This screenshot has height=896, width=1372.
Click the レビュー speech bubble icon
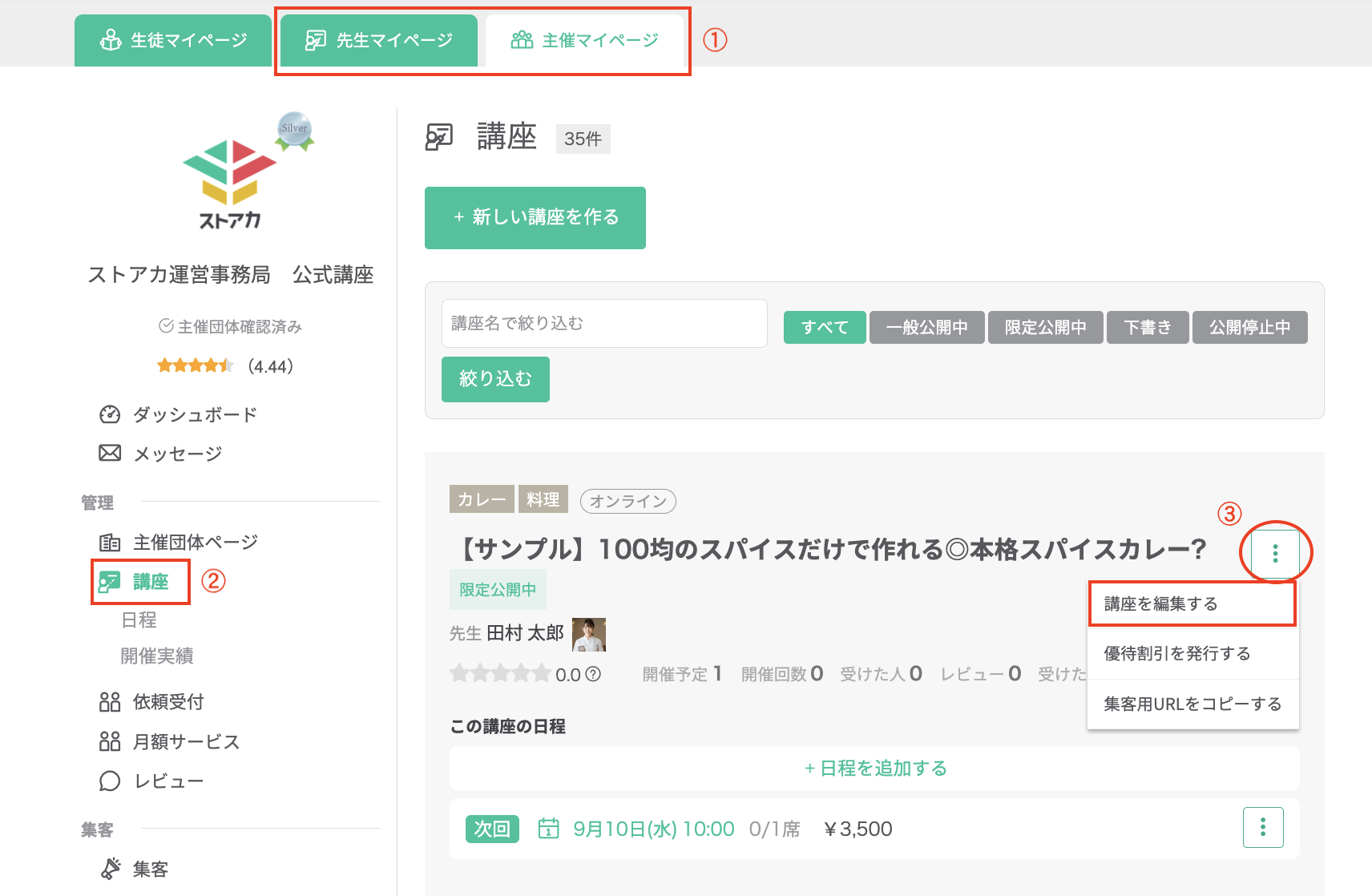110,781
